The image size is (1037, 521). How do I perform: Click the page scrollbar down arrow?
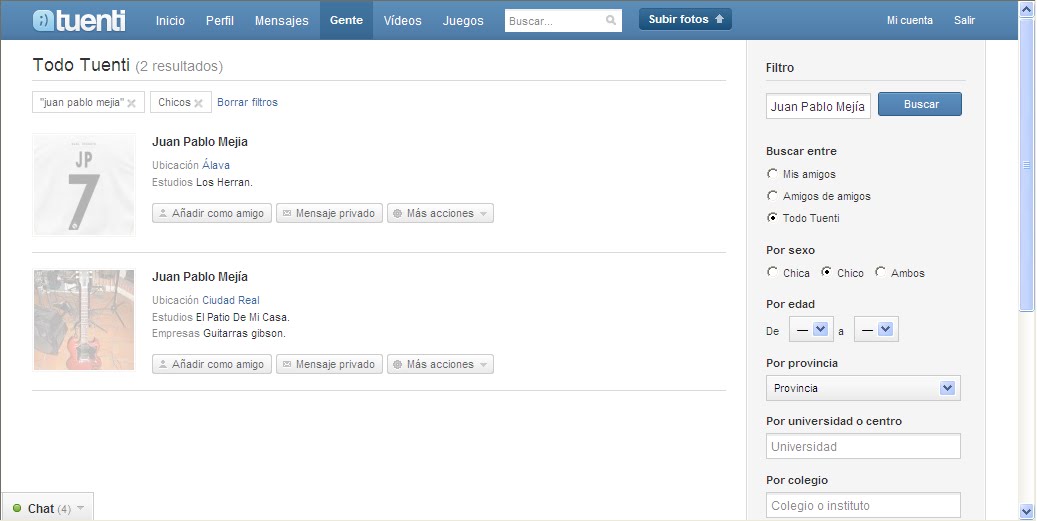point(1026,511)
